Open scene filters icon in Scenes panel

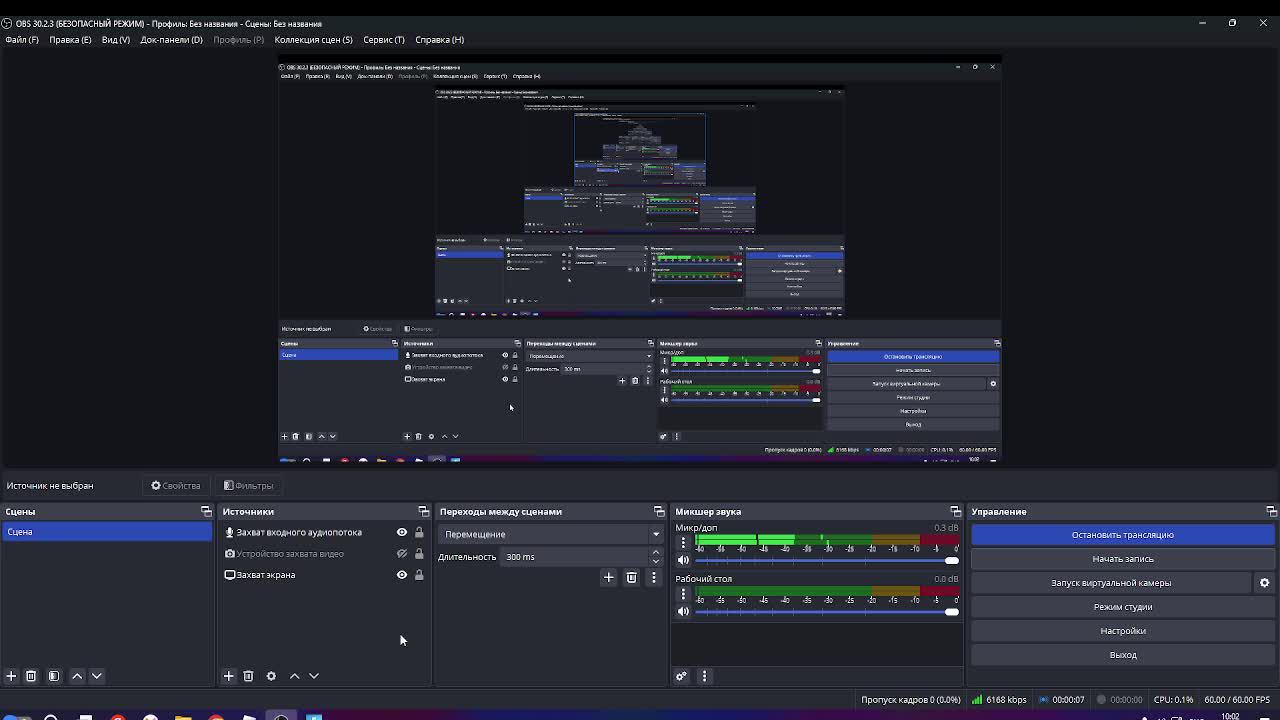pyautogui.click(x=54, y=676)
